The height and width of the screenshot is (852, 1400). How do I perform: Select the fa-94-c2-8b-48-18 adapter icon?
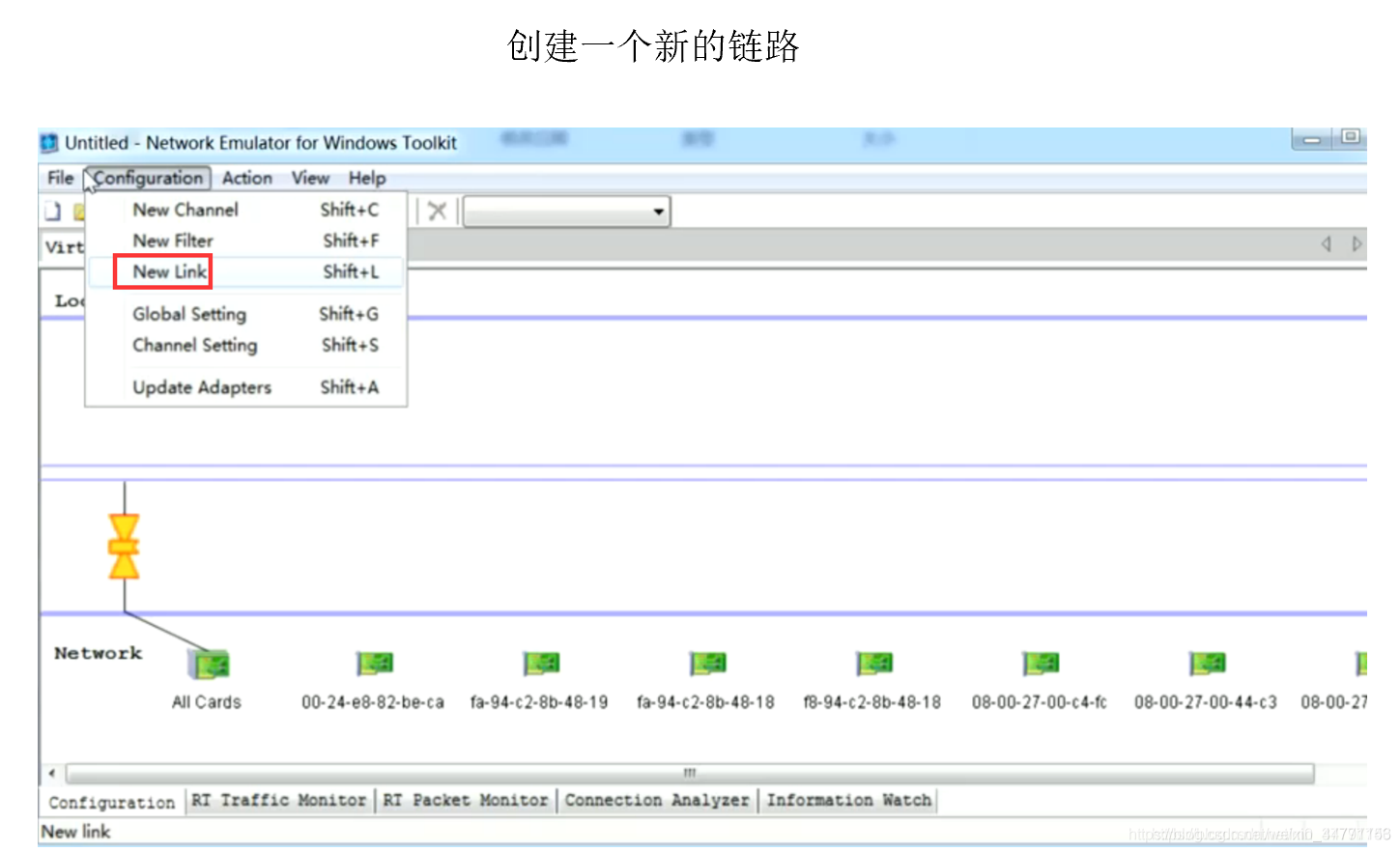707,663
